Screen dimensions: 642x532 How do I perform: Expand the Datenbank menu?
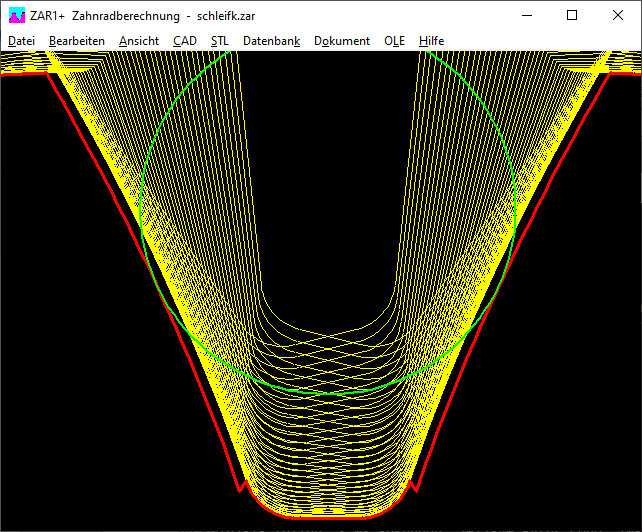[271, 41]
